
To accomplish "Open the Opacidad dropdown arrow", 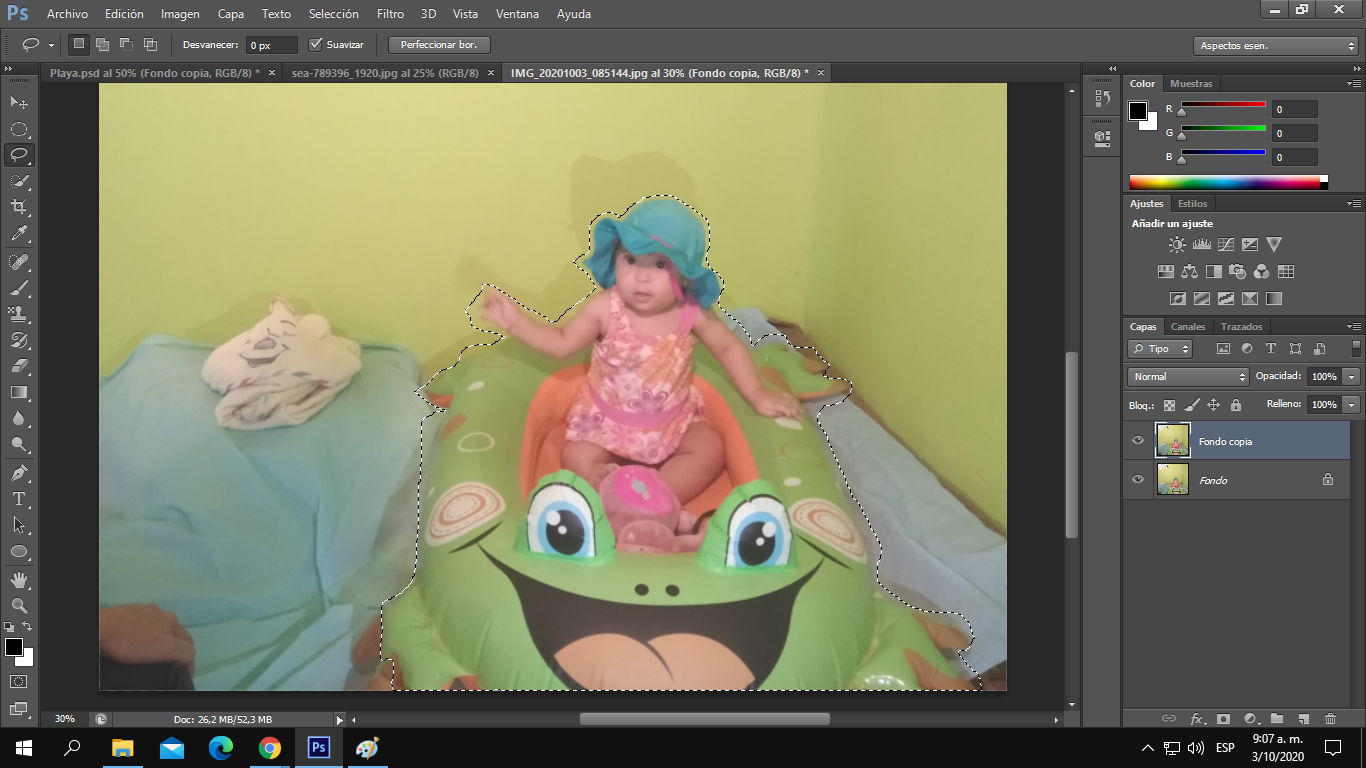I will pyautogui.click(x=1352, y=377).
